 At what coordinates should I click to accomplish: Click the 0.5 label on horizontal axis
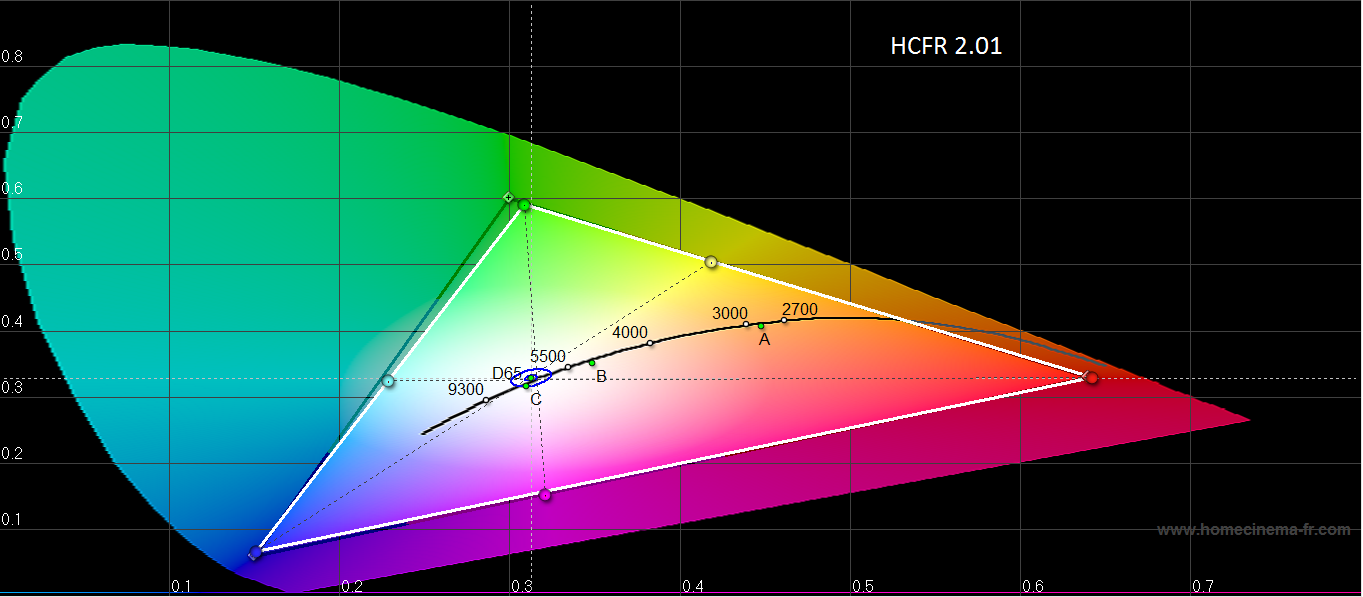click(x=861, y=585)
